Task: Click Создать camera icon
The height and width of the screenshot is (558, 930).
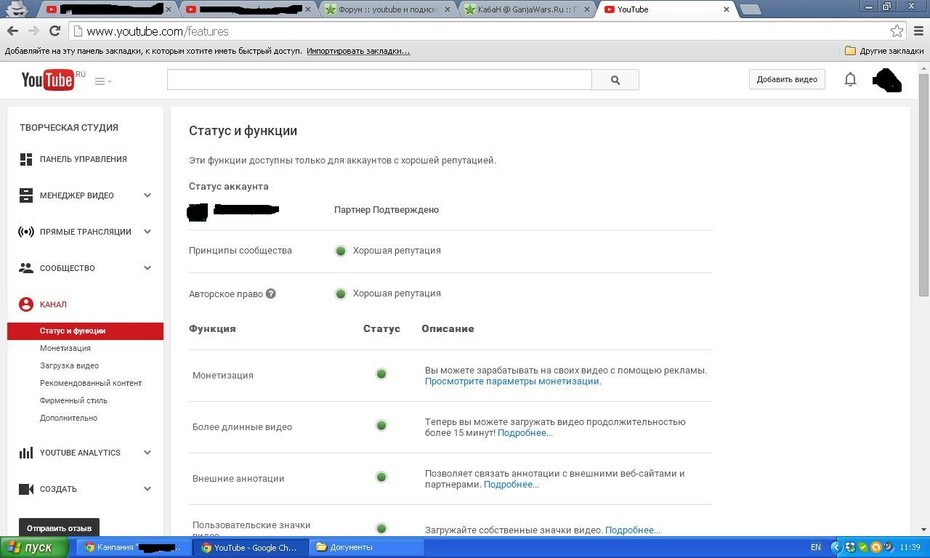Action: [x=26, y=489]
